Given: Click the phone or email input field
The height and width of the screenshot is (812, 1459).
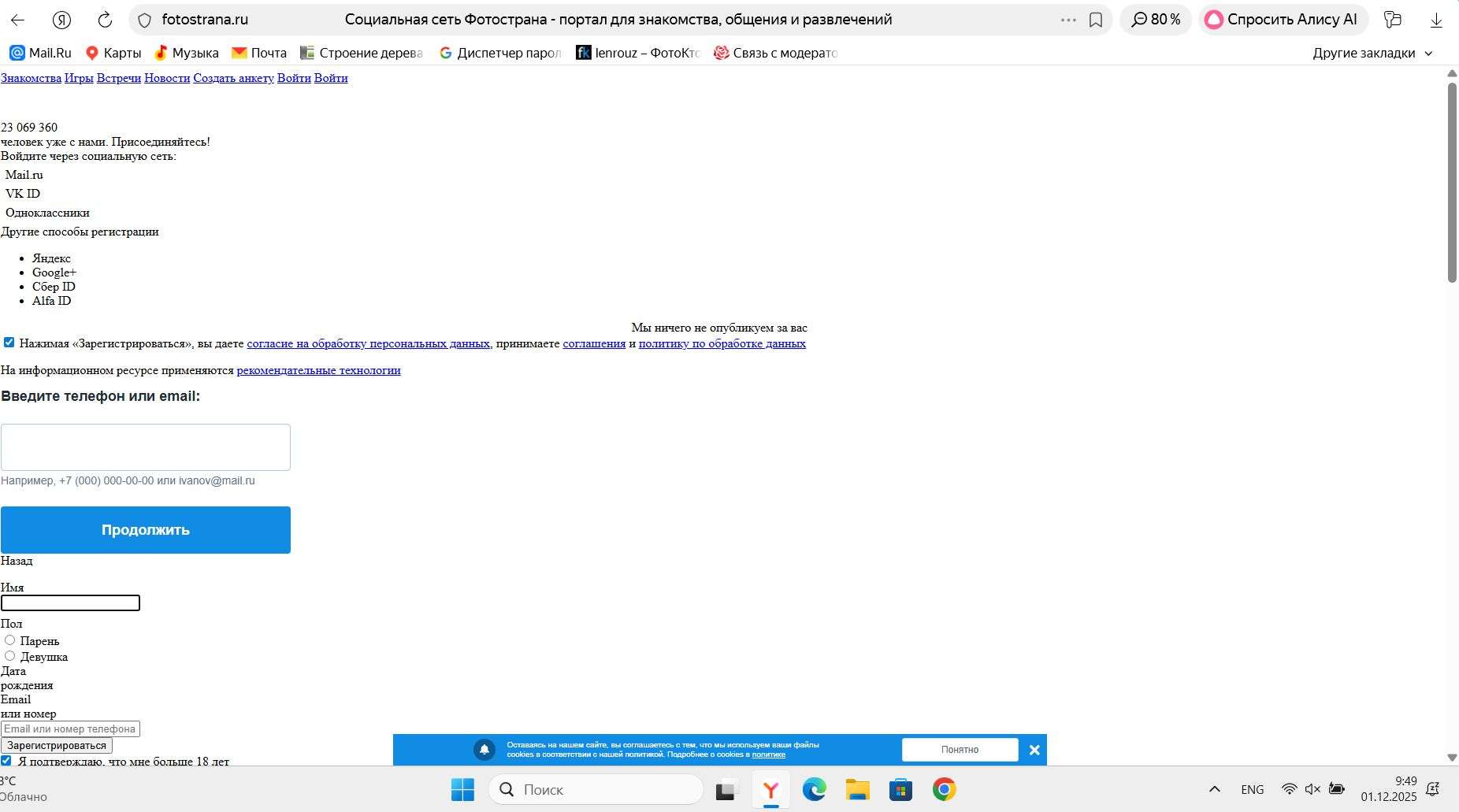Looking at the screenshot, I should [146, 447].
